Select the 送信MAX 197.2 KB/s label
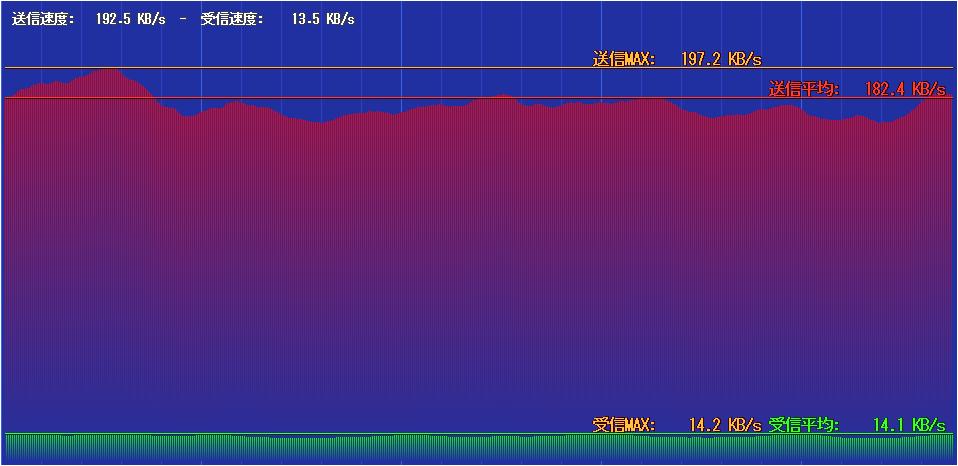 (678, 59)
